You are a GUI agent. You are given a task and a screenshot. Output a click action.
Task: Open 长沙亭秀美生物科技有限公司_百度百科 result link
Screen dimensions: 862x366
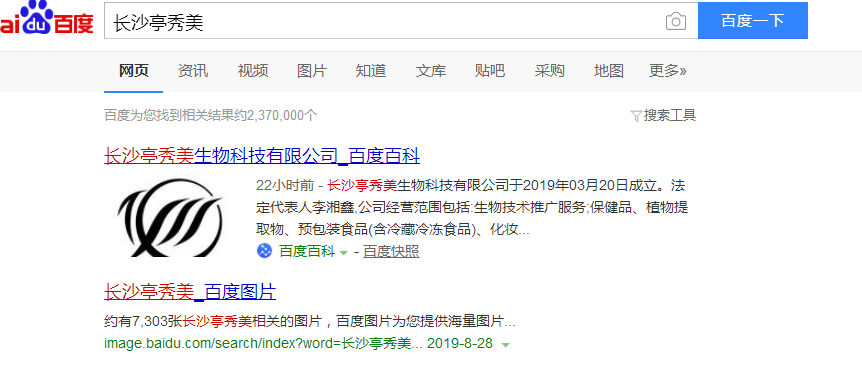pyautogui.click(x=262, y=156)
